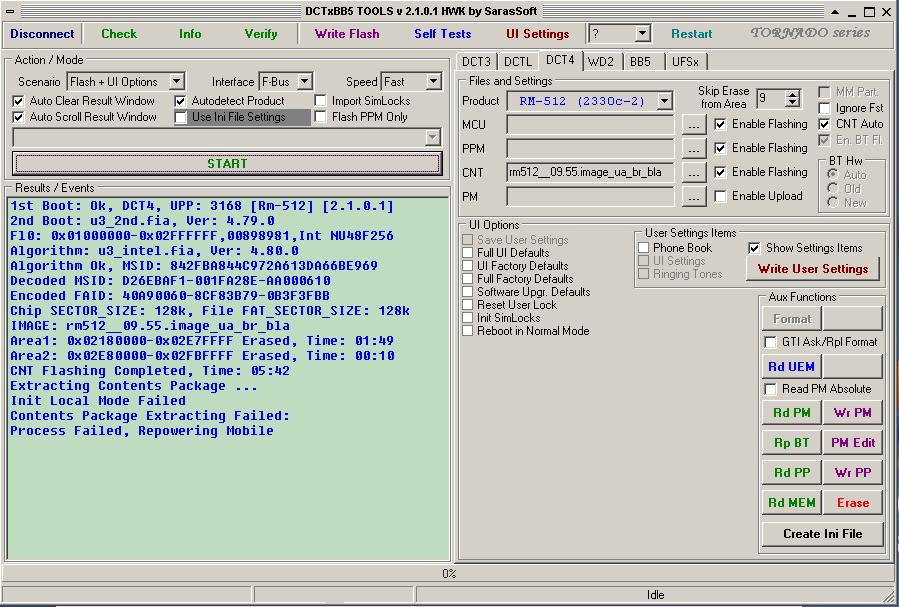Viewport: 899px width, 607px height.
Task: Enable Init SimLocks checkbox
Action: pyautogui.click(x=468, y=318)
